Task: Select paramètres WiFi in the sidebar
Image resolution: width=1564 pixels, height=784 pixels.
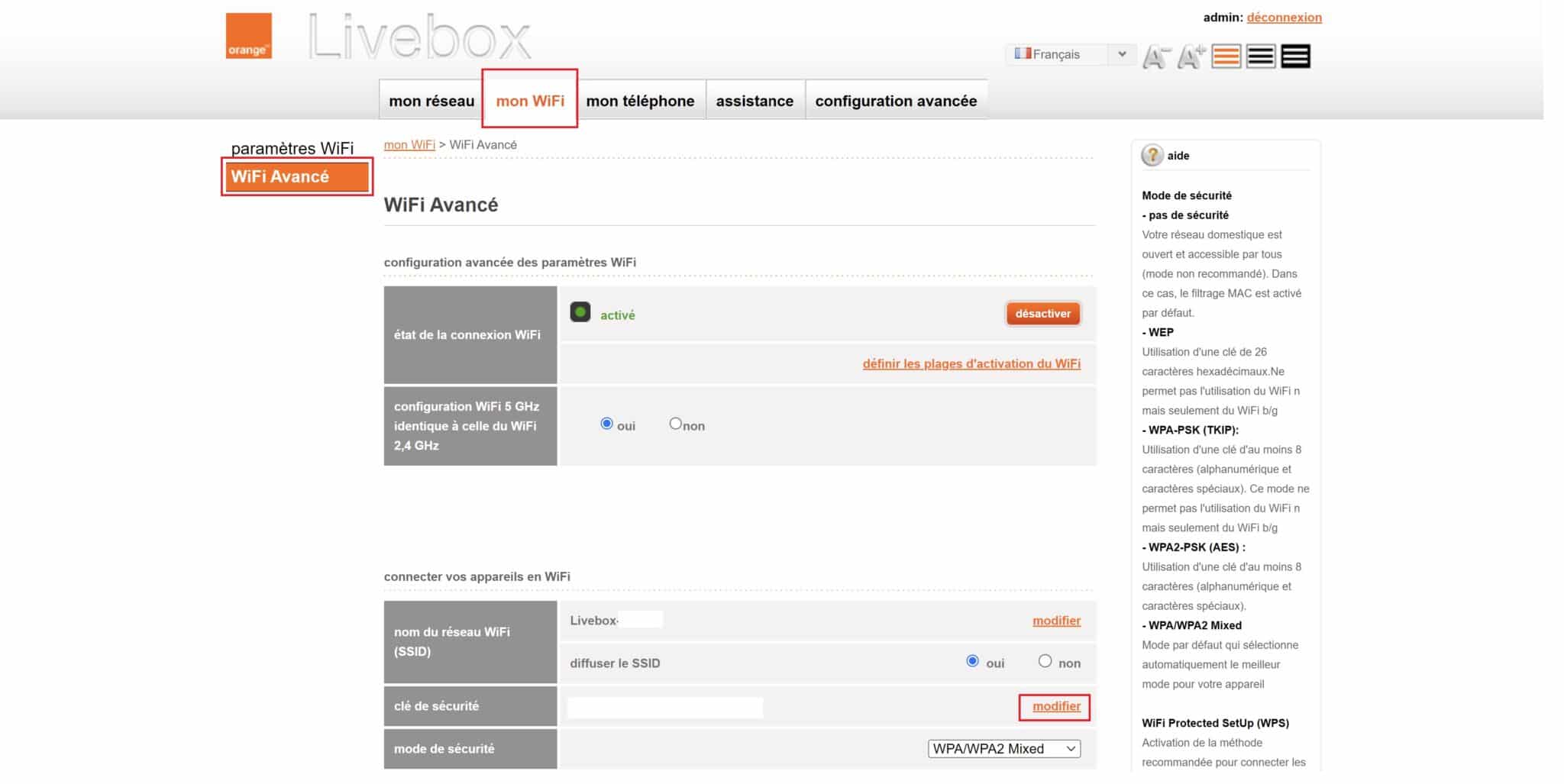Action: point(292,148)
